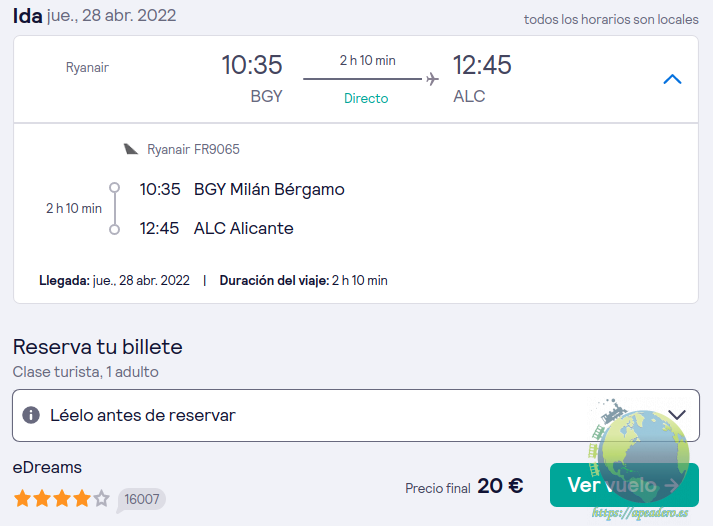Click the info icon beside 'Léelo antes de reservar'
Image resolution: width=713 pixels, height=526 pixels.
click(31, 415)
